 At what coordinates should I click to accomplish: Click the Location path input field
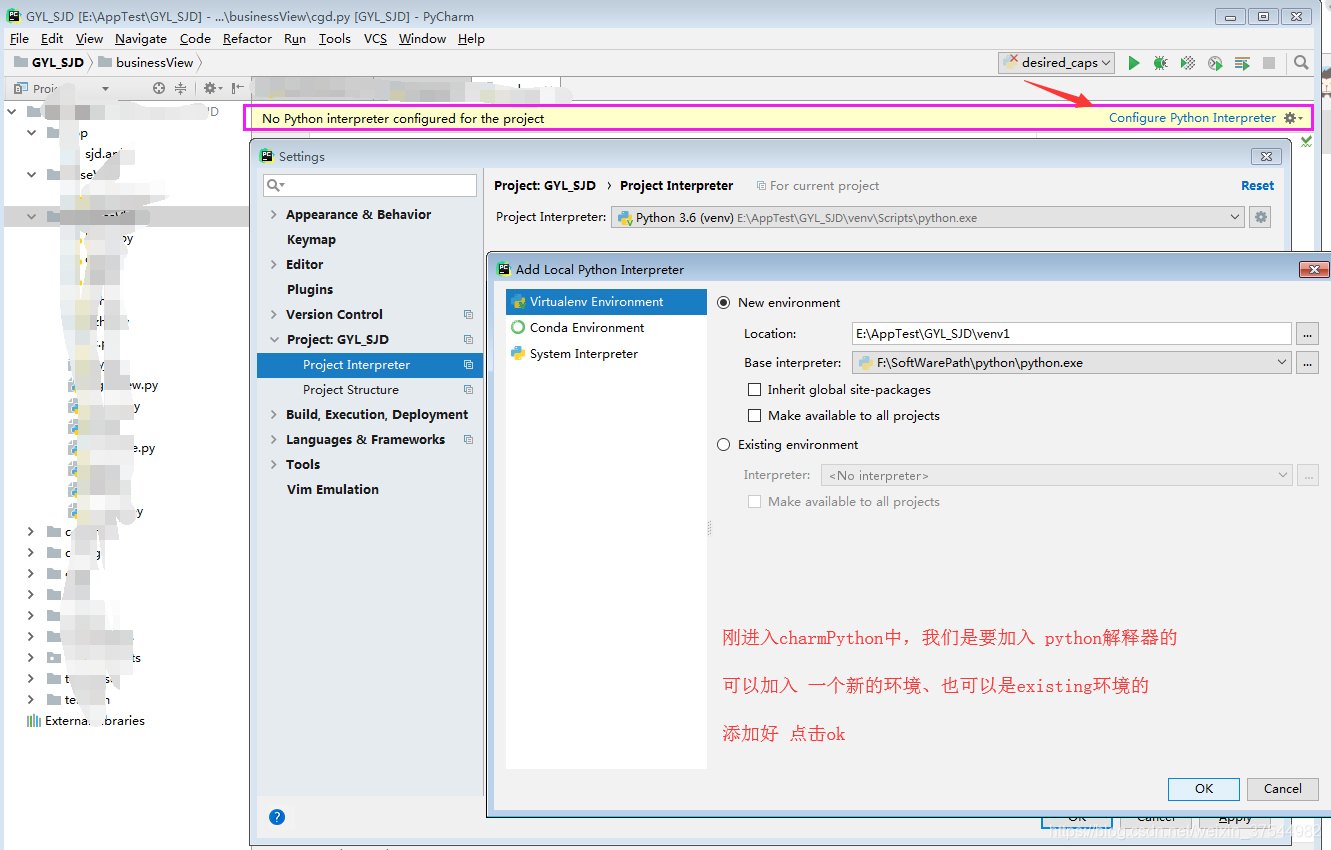click(x=1072, y=333)
